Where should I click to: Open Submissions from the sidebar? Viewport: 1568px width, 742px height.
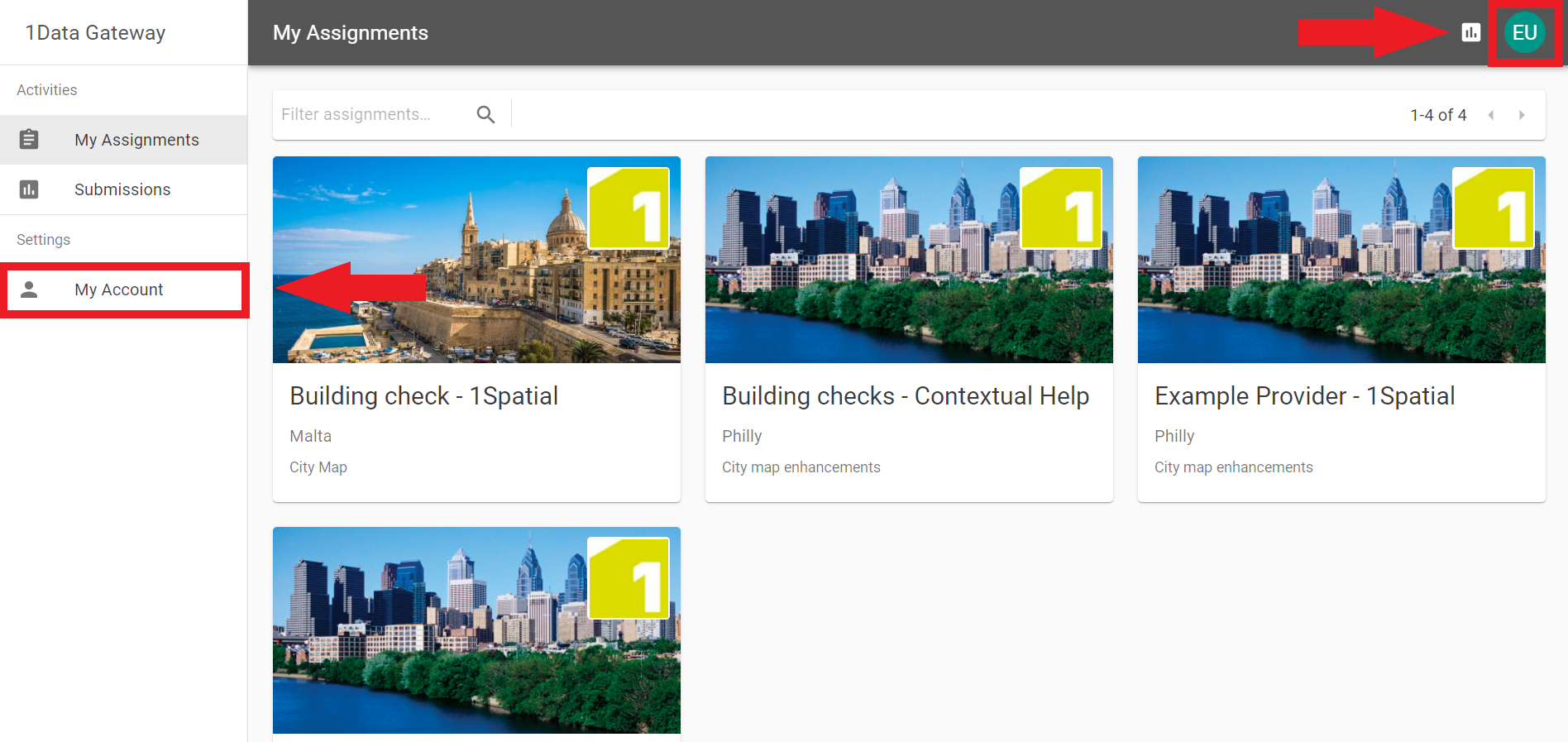[x=122, y=189]
